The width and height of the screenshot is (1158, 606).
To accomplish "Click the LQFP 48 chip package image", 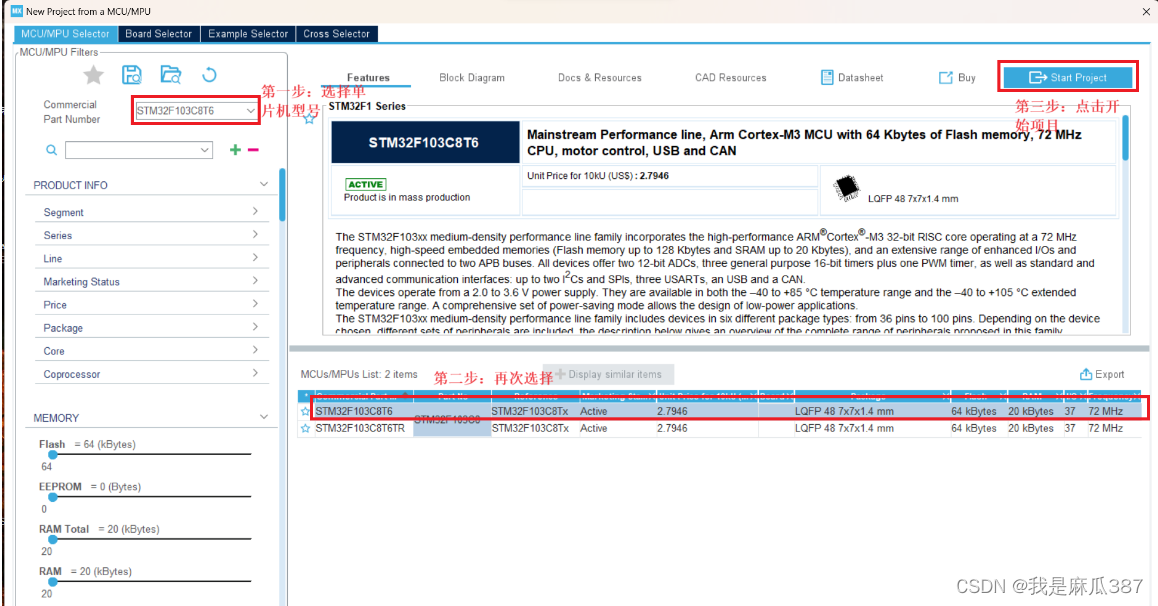I will [x=846, y=188].
